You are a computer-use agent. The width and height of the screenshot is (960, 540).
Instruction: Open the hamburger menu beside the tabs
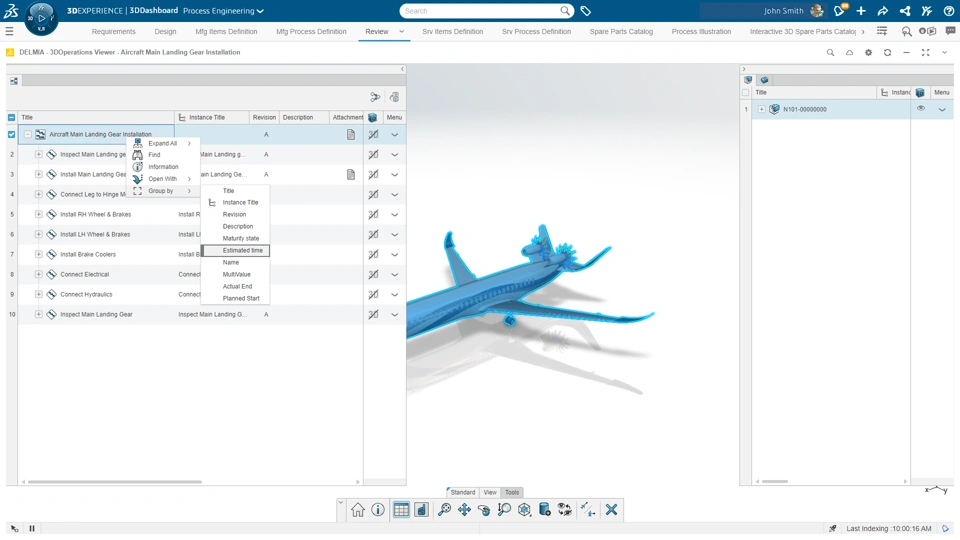pos(9,31)
